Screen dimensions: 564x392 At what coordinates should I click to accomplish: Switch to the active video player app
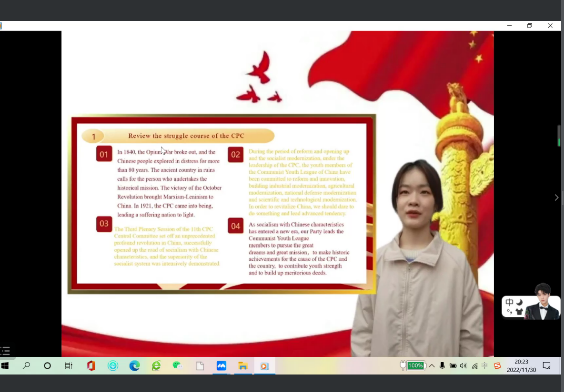(265, 366)
